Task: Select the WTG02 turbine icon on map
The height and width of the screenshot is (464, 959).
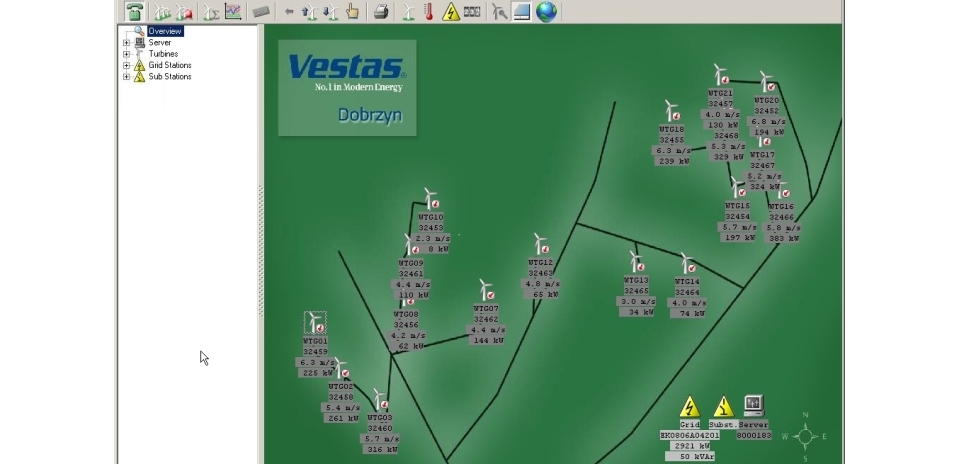Action: point(341,369)
